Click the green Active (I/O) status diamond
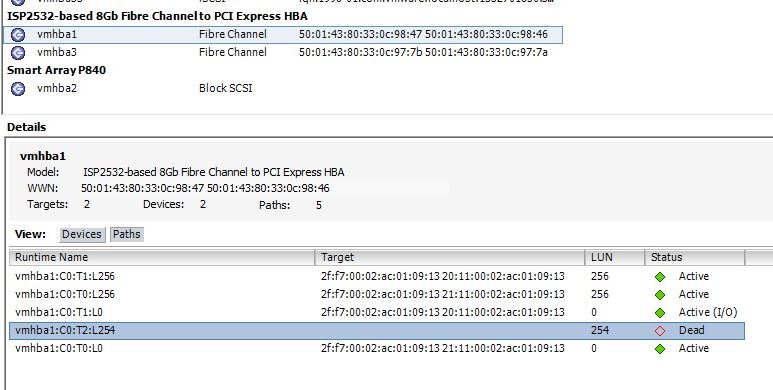The height and width of the screenshot is (390, 773). click(x=660, y=313)
